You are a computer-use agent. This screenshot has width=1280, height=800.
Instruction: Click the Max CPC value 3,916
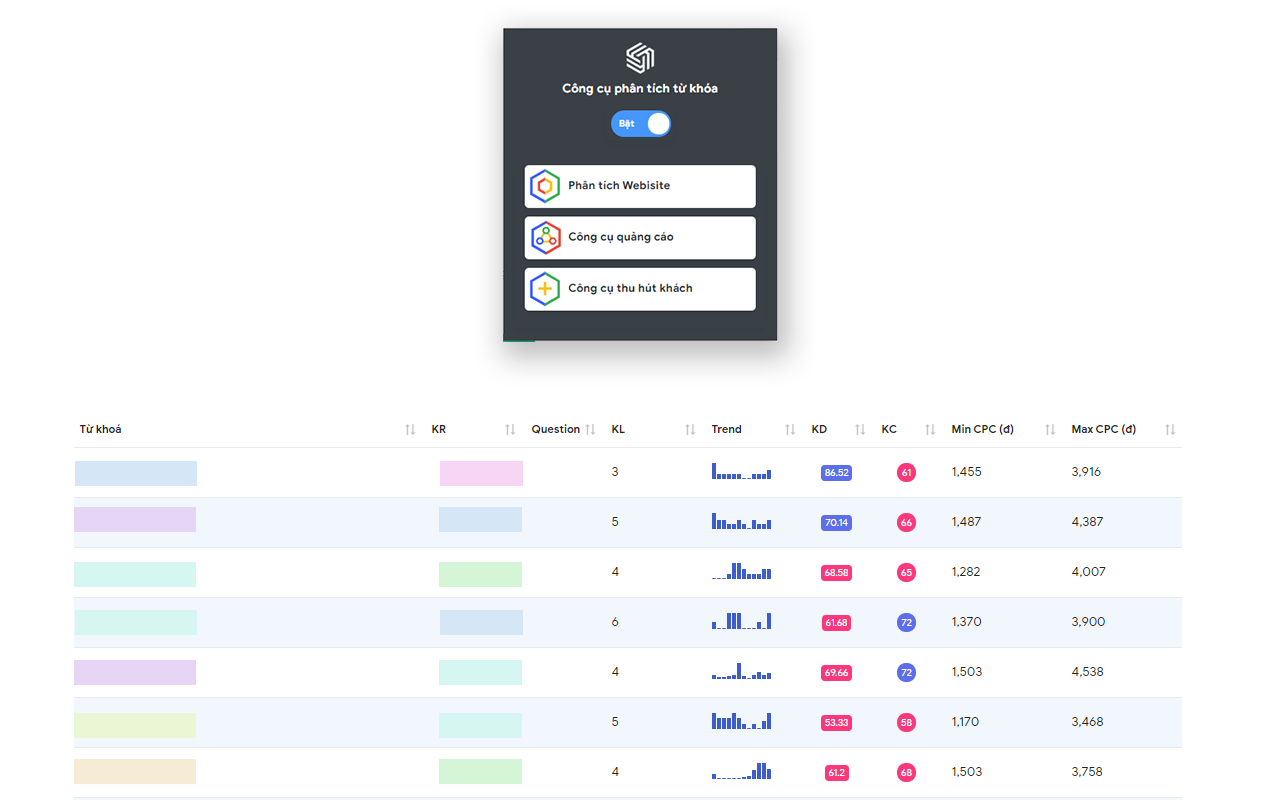(1086, 472)
